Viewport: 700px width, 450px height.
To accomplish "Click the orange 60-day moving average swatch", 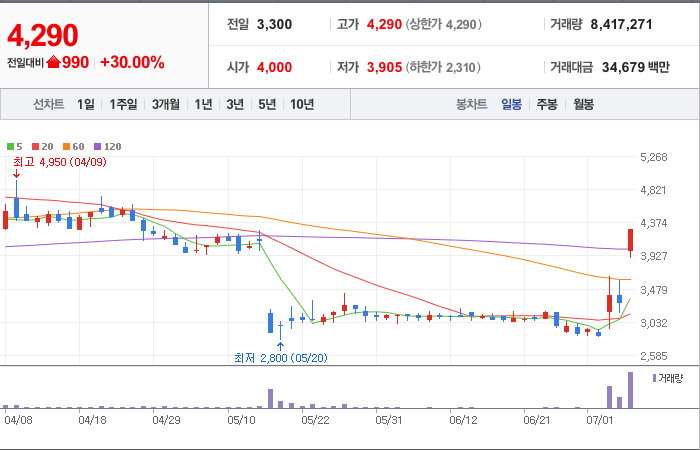I will tap(66, 146).
